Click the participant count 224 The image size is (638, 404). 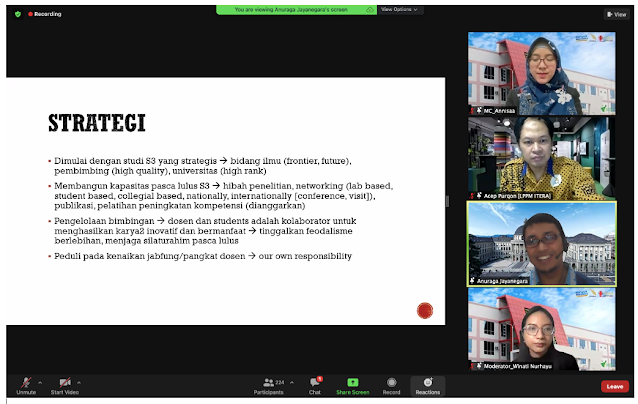pyautogui.click(x=280, y=382)
